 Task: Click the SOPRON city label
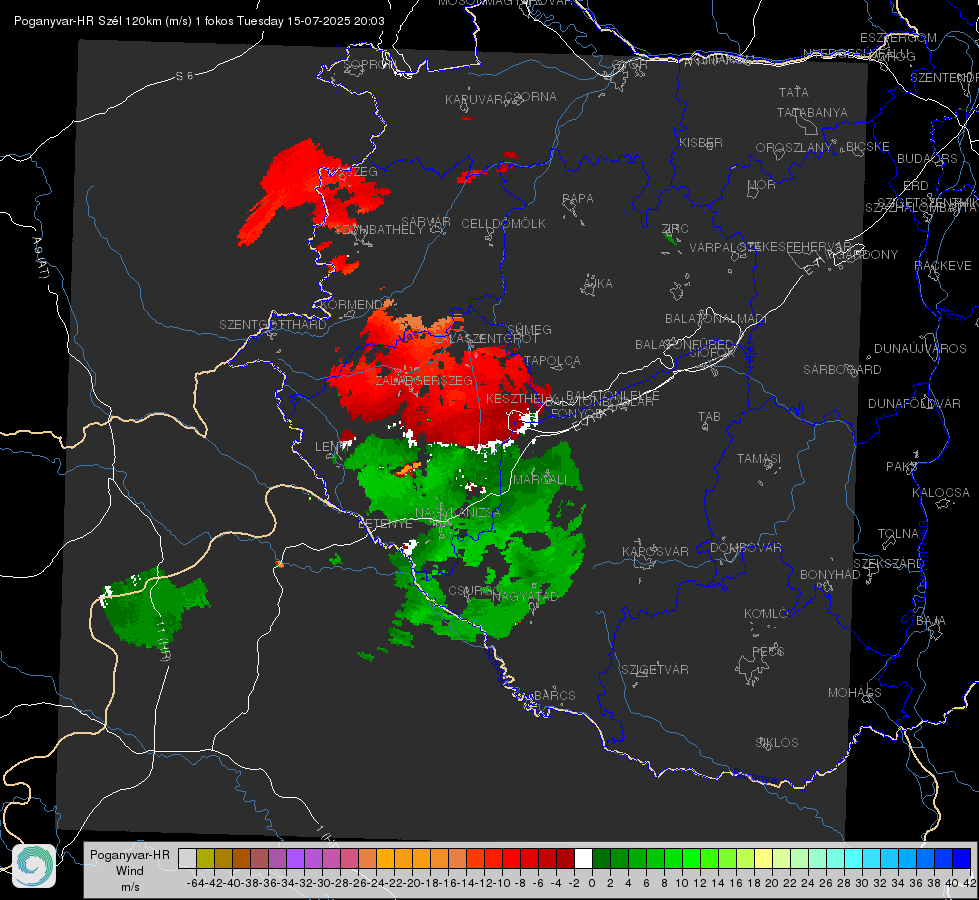click(369, 64)
